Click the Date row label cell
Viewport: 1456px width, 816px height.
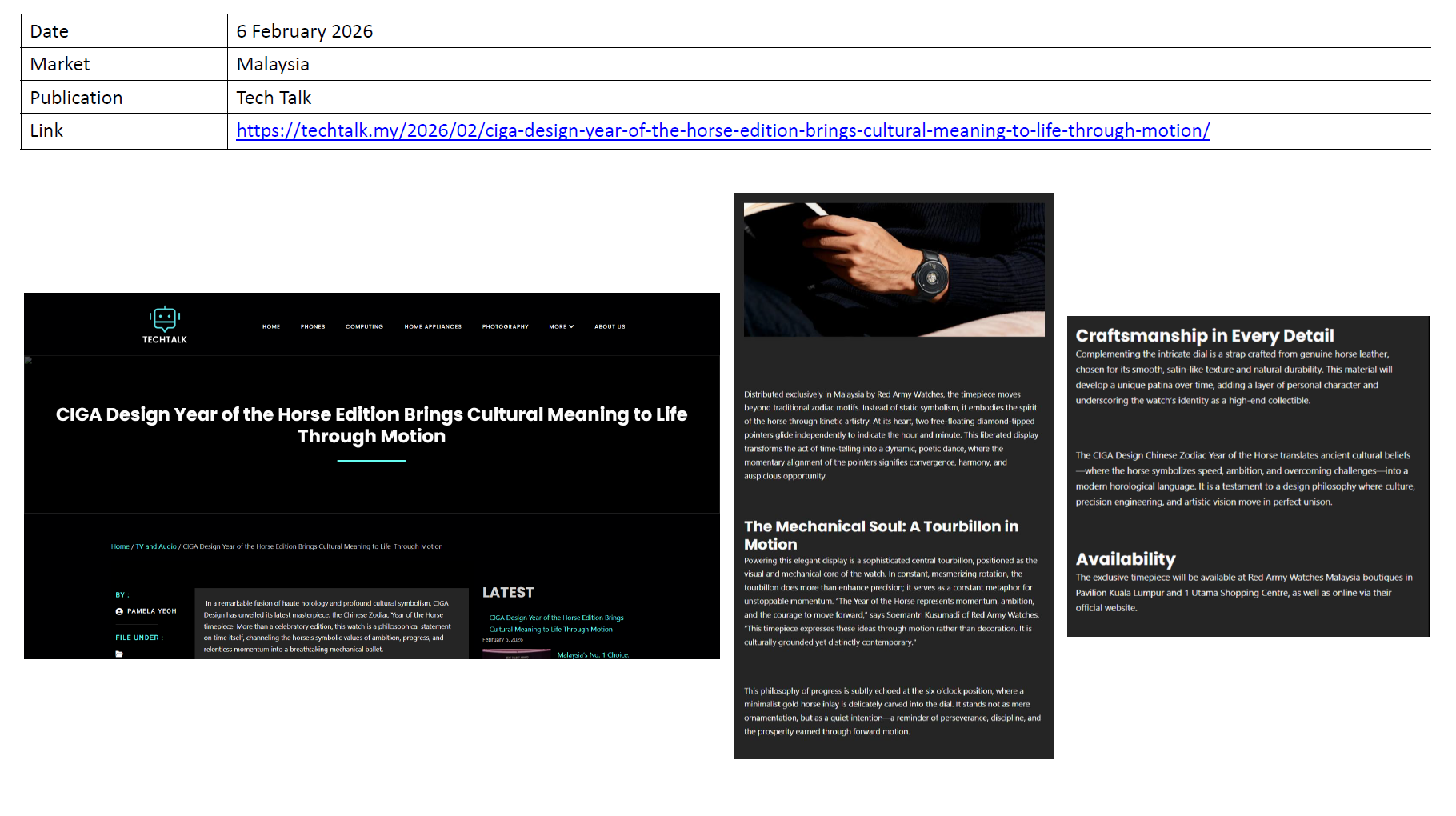(x=124, y=31)
